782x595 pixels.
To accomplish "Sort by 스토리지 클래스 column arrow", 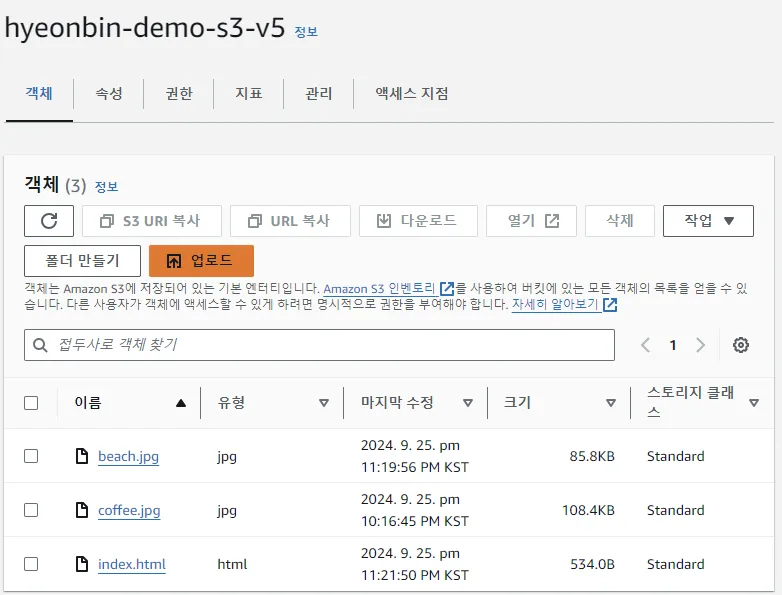I will coord(754,403).
